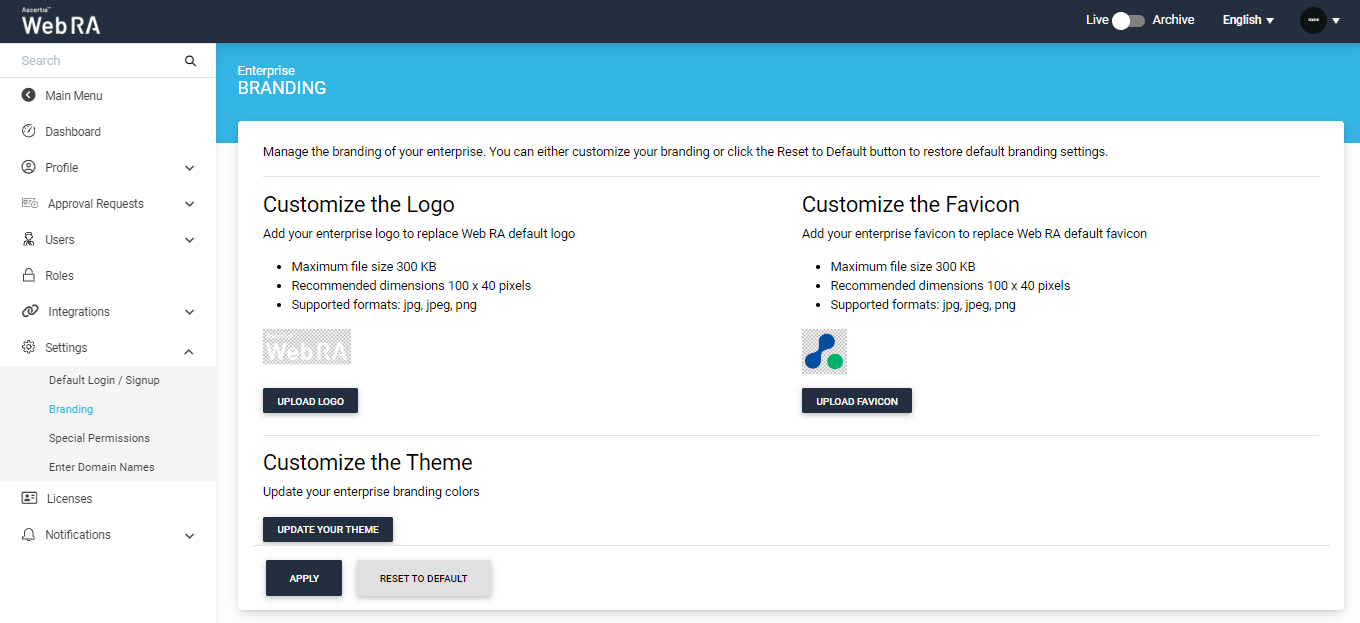The image size is (1360, 623).
Task: Click the search magnifier icon
Action: [x=191, y=61]
